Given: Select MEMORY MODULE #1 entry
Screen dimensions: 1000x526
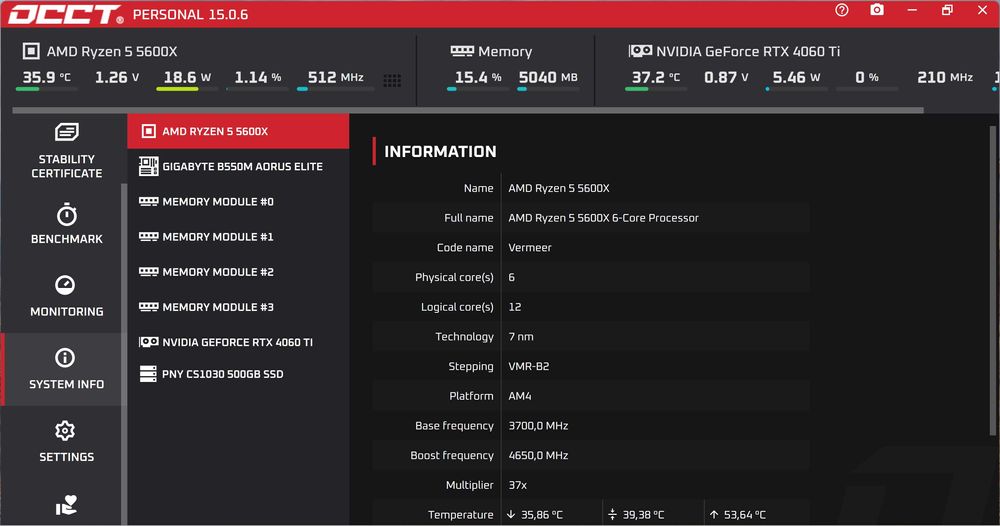Looking at the screenshot, I should click(x=239, y=237).
